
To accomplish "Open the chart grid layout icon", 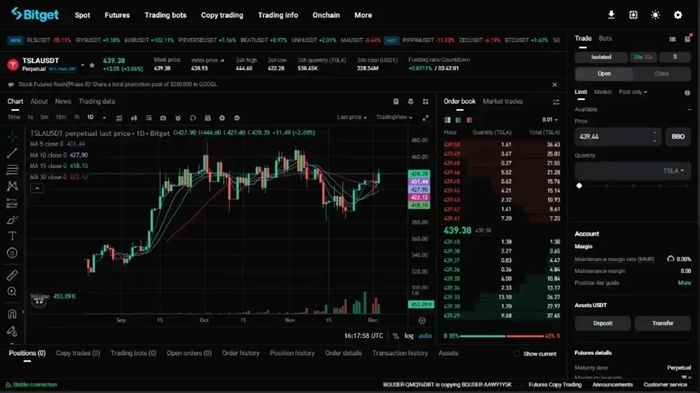I will tap(425, 102).
